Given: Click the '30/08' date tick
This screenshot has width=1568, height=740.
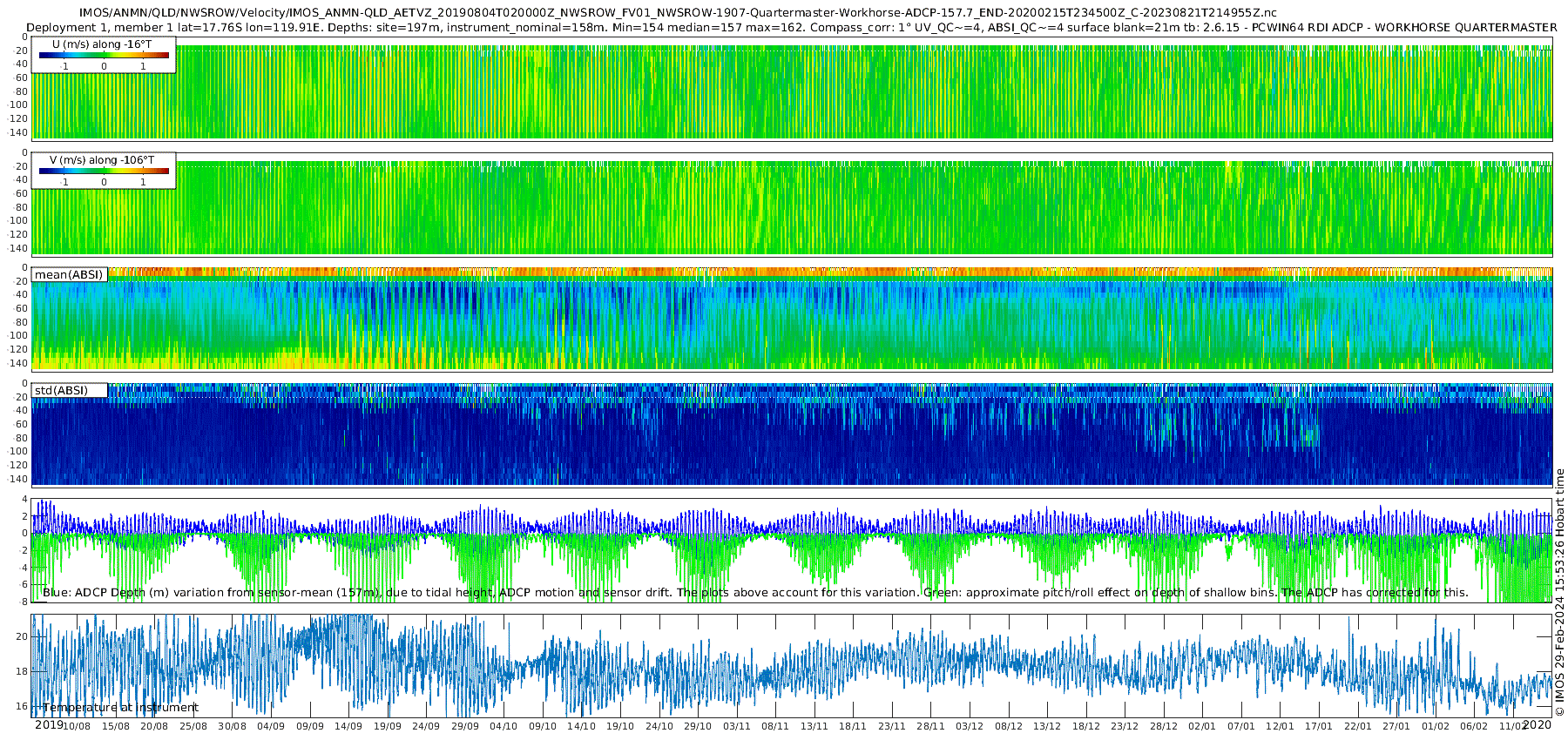Looking at the screenshot, I should tap(232, 726).
